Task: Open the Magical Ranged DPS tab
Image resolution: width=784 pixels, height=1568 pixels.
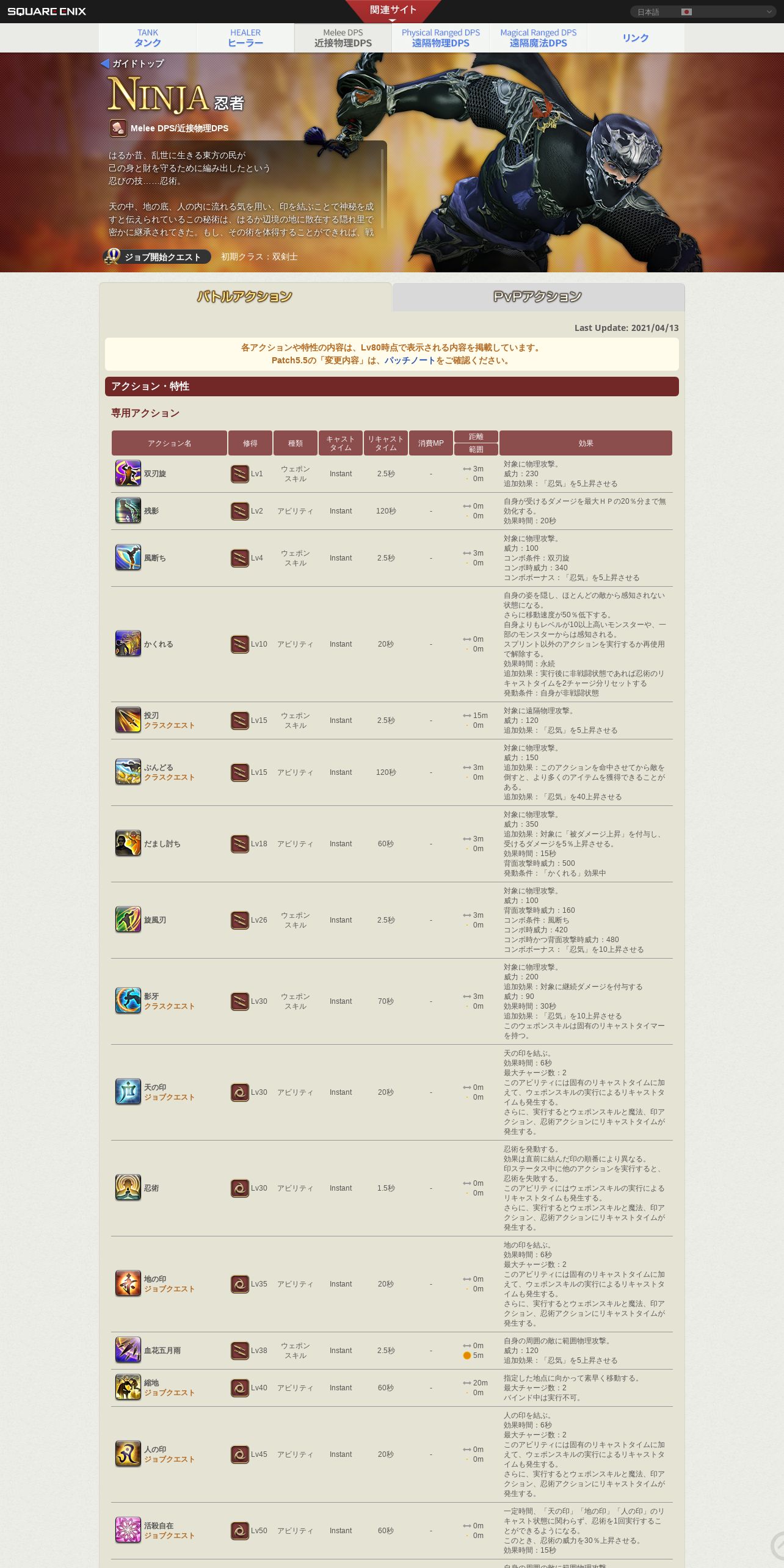Action: click(539, 38)
